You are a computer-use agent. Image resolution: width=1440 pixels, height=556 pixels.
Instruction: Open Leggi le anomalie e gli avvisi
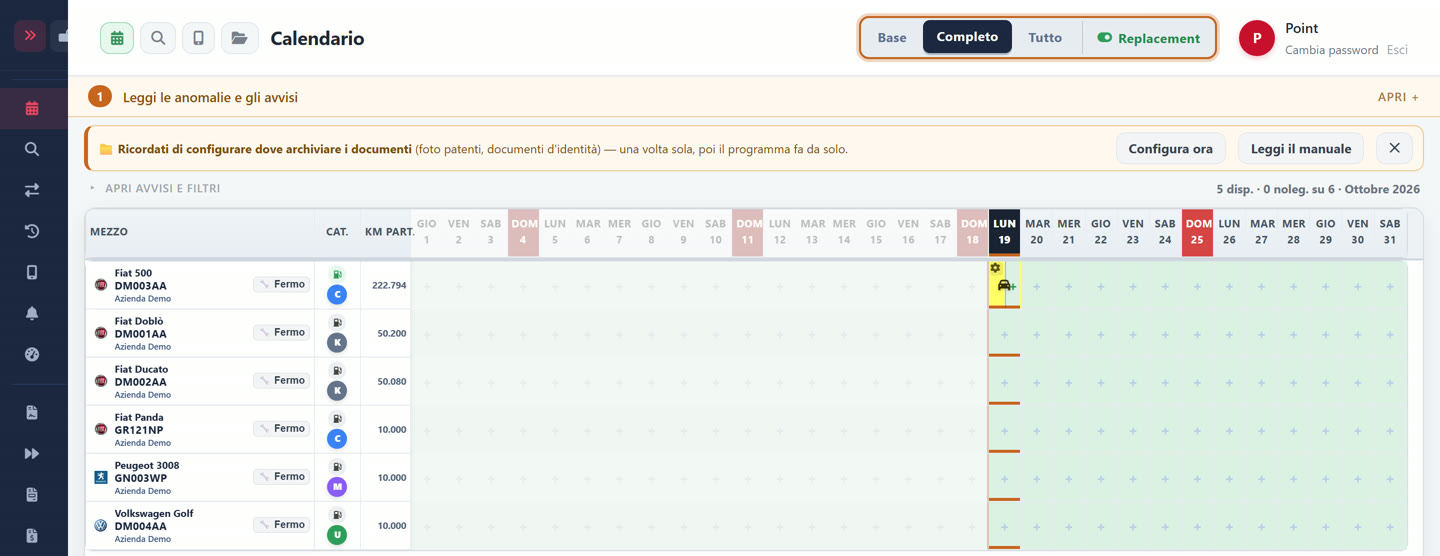pyautogui.click(x=210, y=97)
